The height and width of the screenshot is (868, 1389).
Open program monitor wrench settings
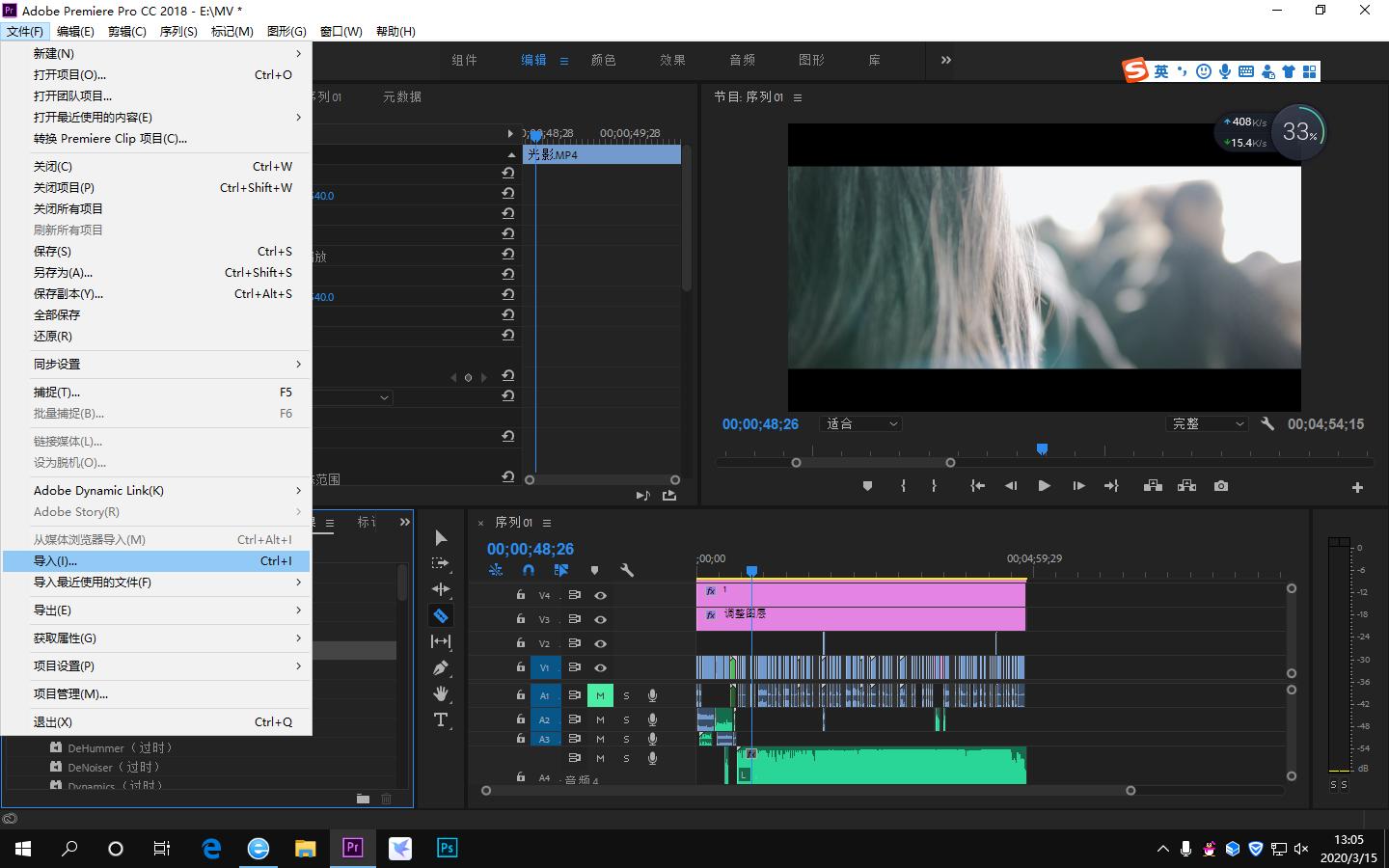tap(1267, 423)
